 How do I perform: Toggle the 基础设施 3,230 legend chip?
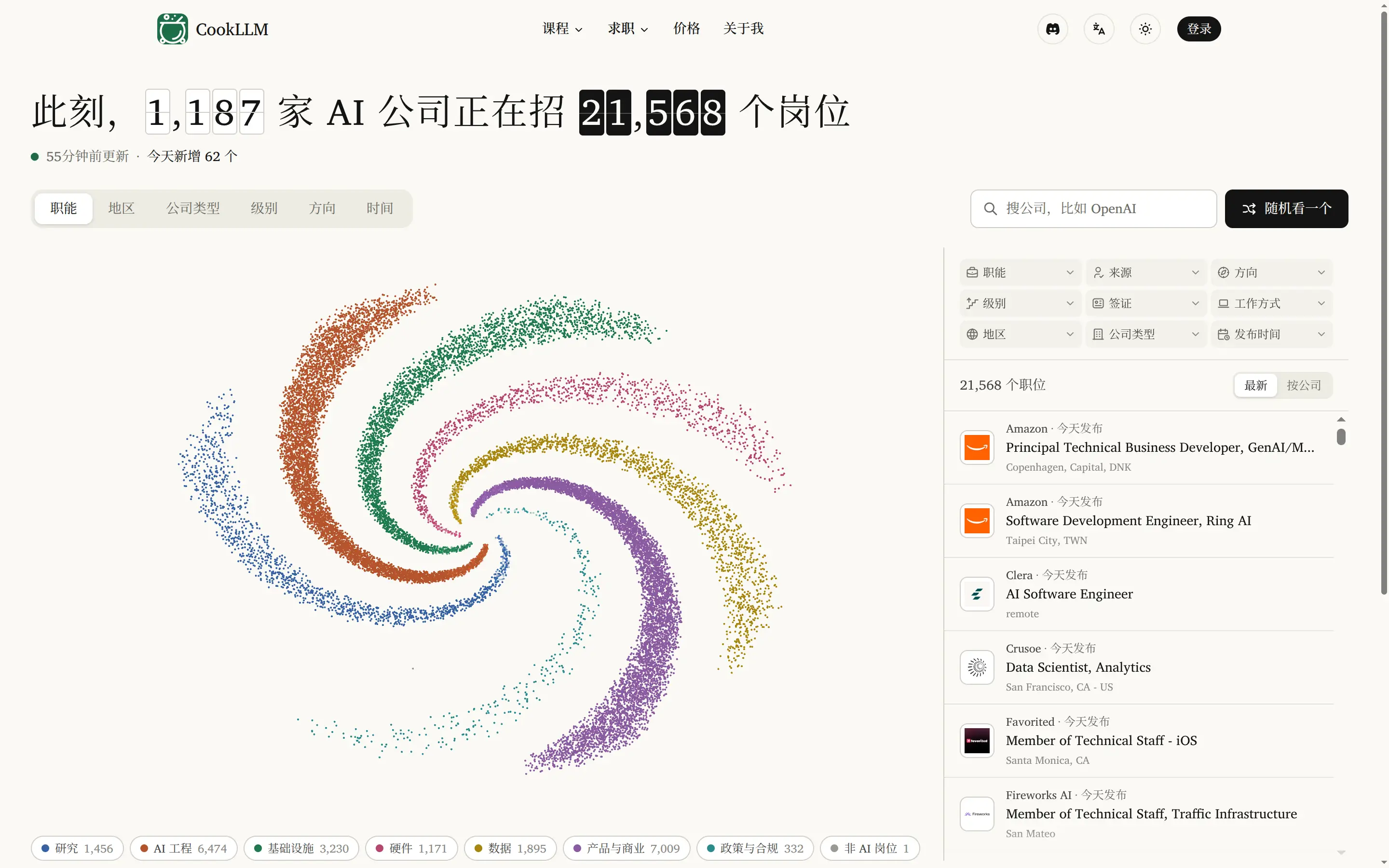pyautogui.click(x=301, y=848)
